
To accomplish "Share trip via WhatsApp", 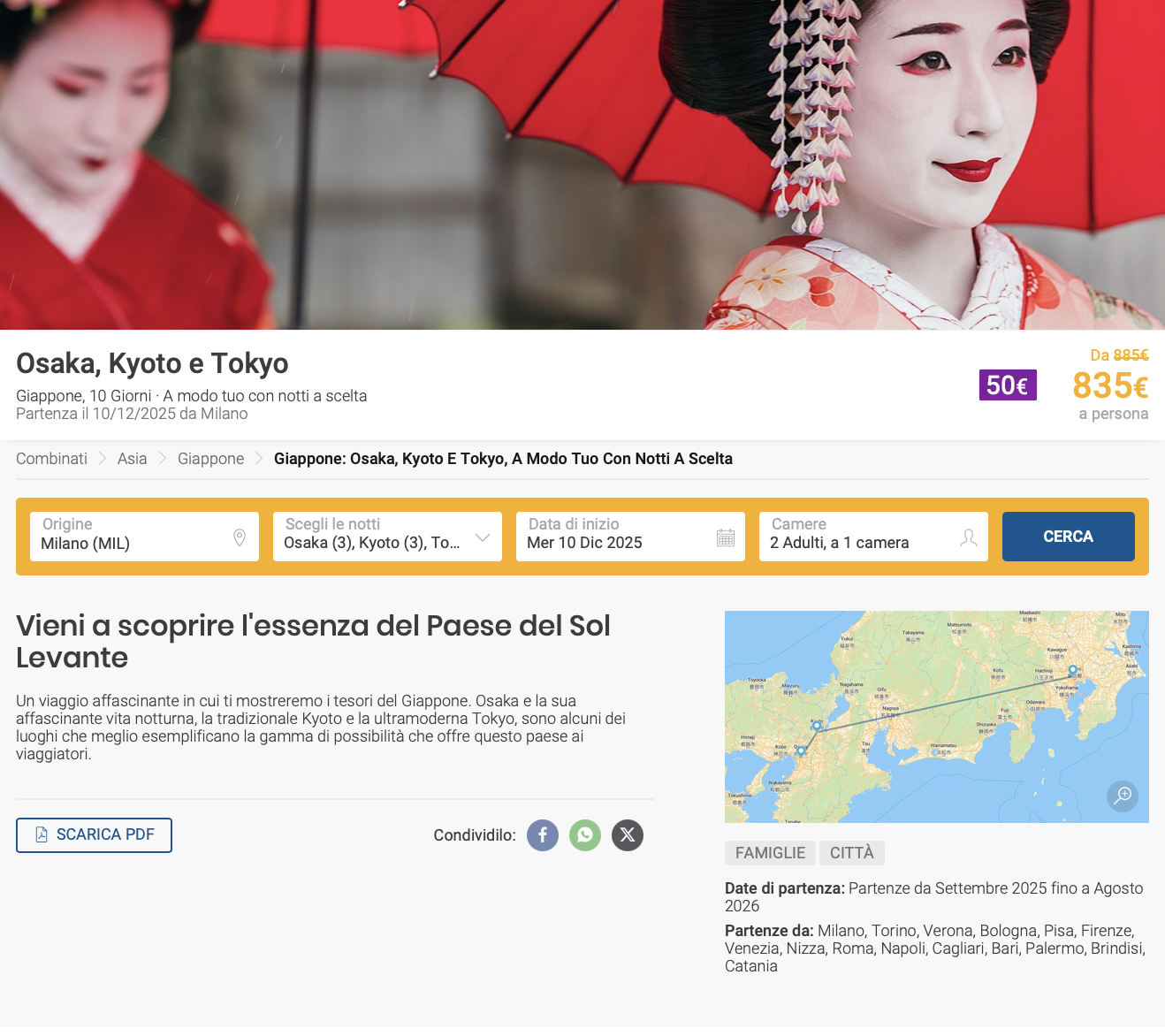I will (585, 835).
